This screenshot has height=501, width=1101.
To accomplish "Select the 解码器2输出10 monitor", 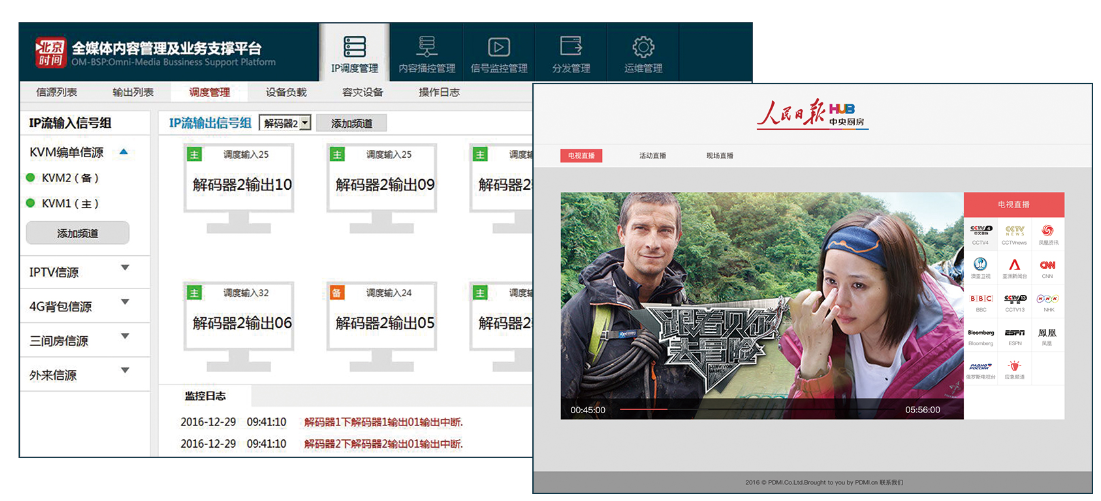I will coord(241,184).
